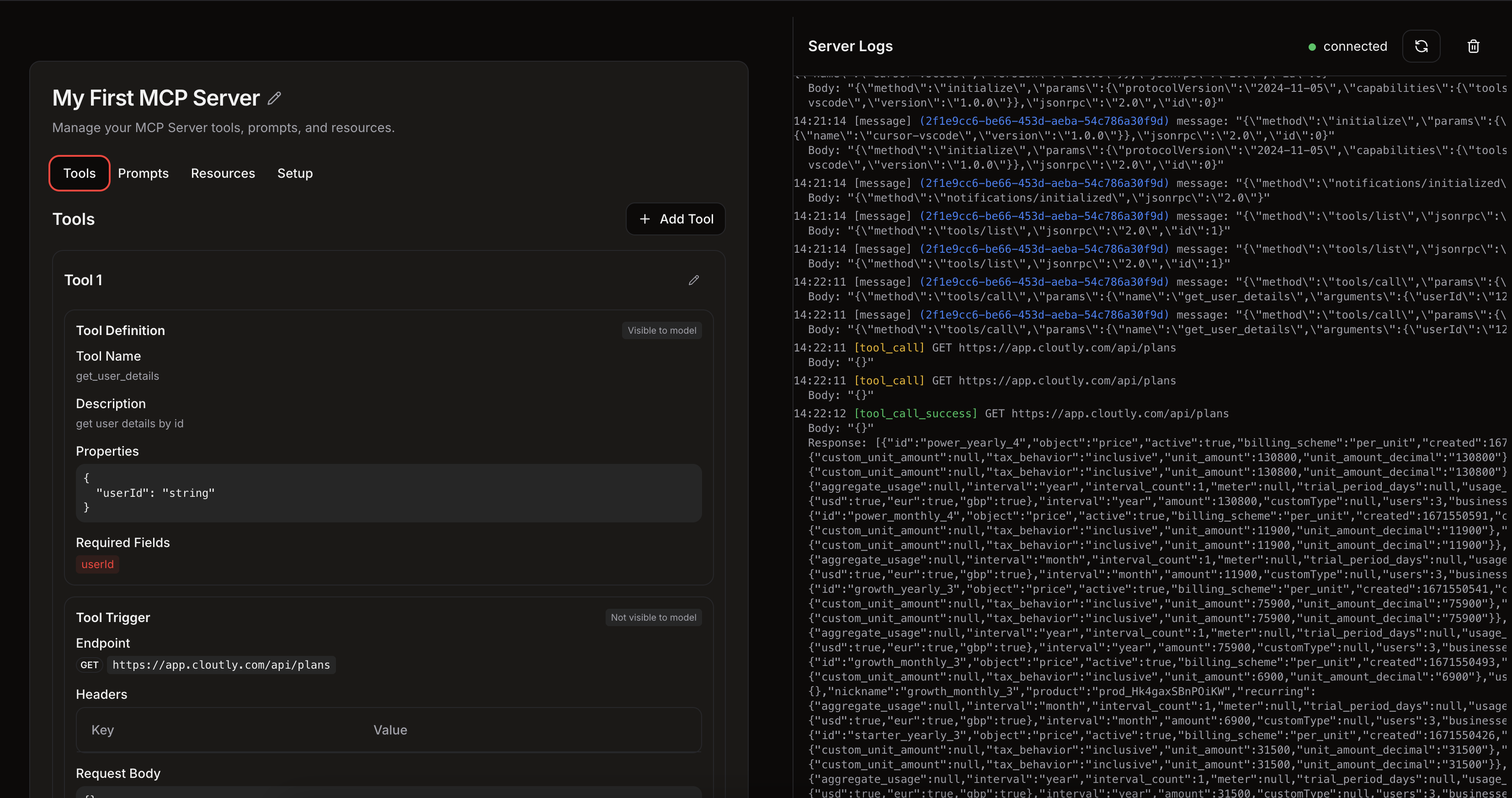Switch to the Prompts tab
The image size is (1512, 798).
143,173
